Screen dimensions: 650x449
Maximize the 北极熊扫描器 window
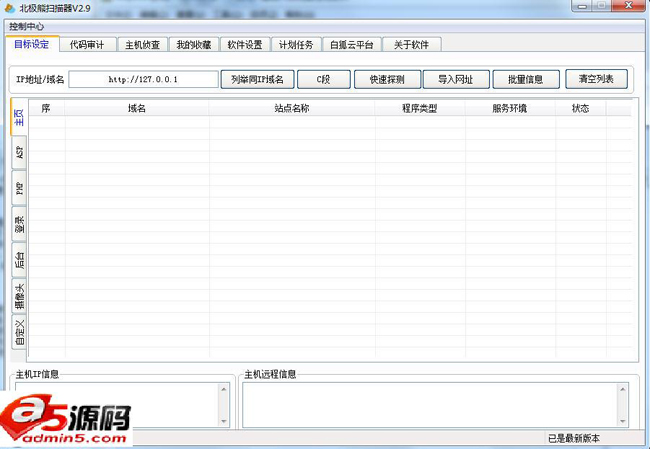pyautogui.click(x=602, y=6)
